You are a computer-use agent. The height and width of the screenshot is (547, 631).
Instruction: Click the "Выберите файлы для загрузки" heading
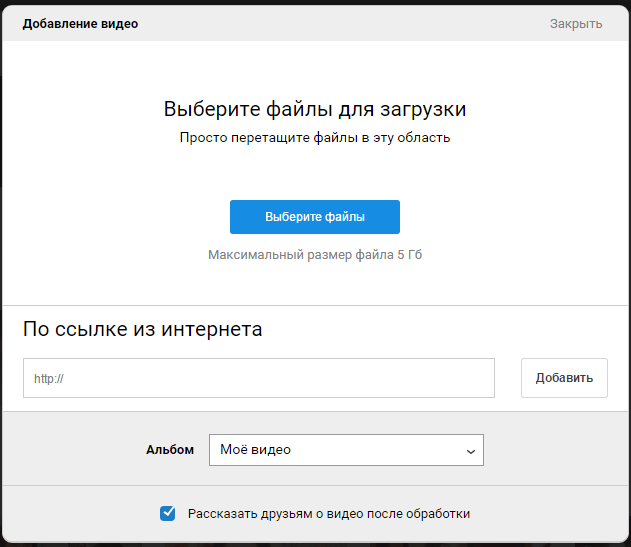point(315,109)
